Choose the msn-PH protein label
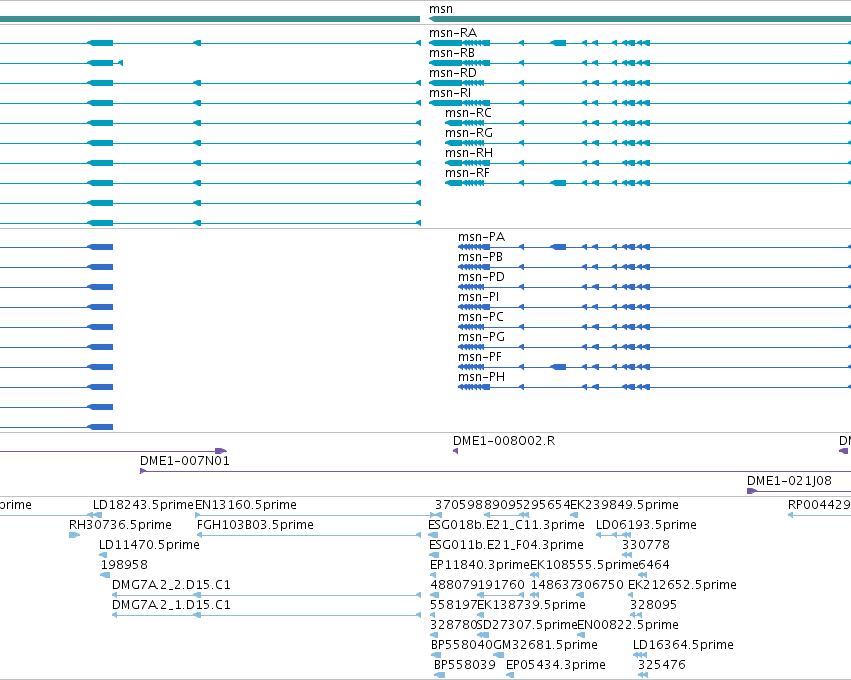Viewport: 851px width, 680px height. click(x=481, y=378)
